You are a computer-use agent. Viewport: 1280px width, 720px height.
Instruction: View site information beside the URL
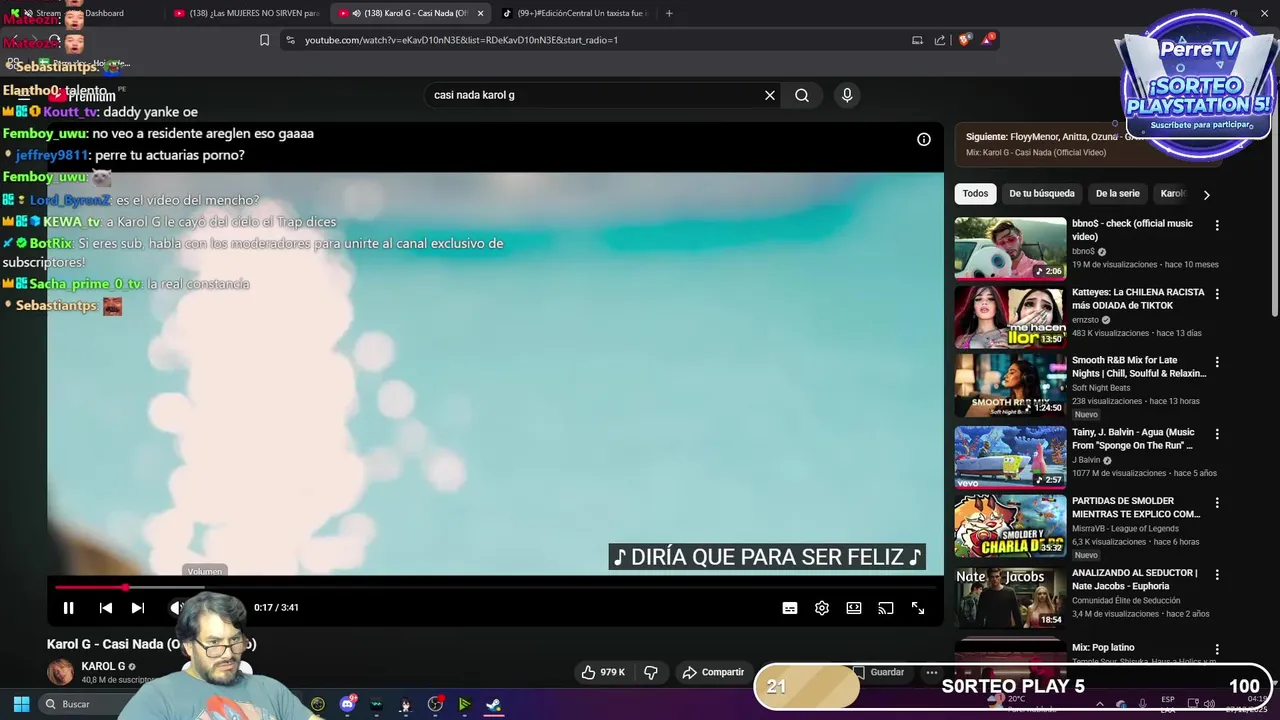(x=290, y=40)
